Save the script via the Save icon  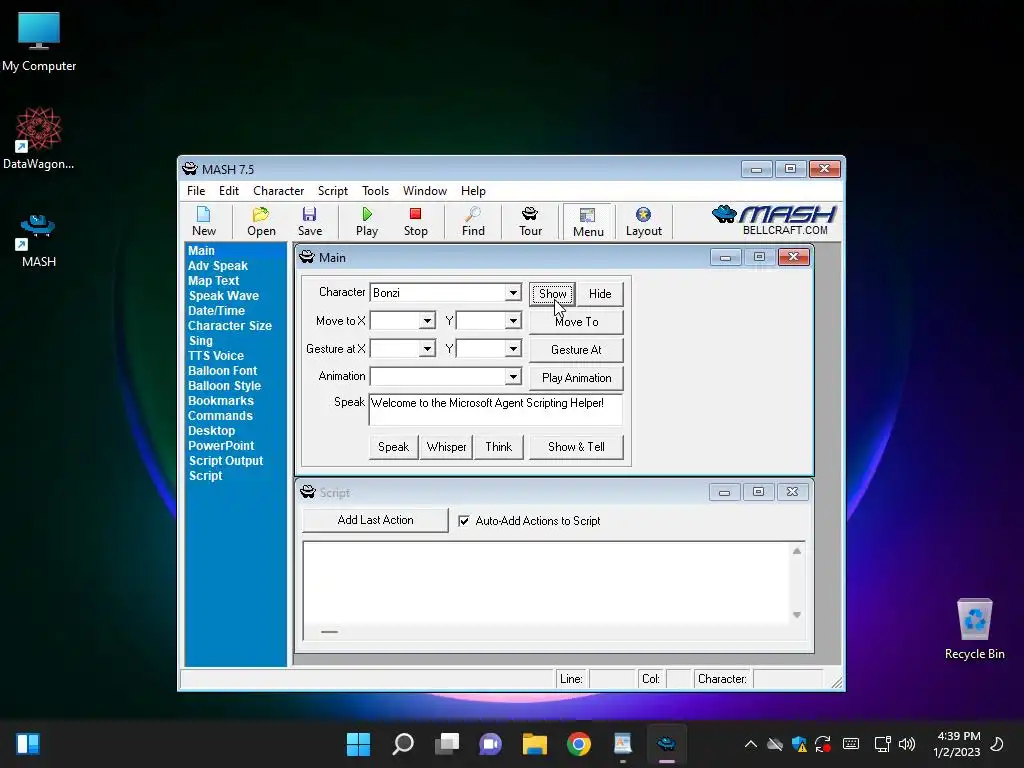310,221
